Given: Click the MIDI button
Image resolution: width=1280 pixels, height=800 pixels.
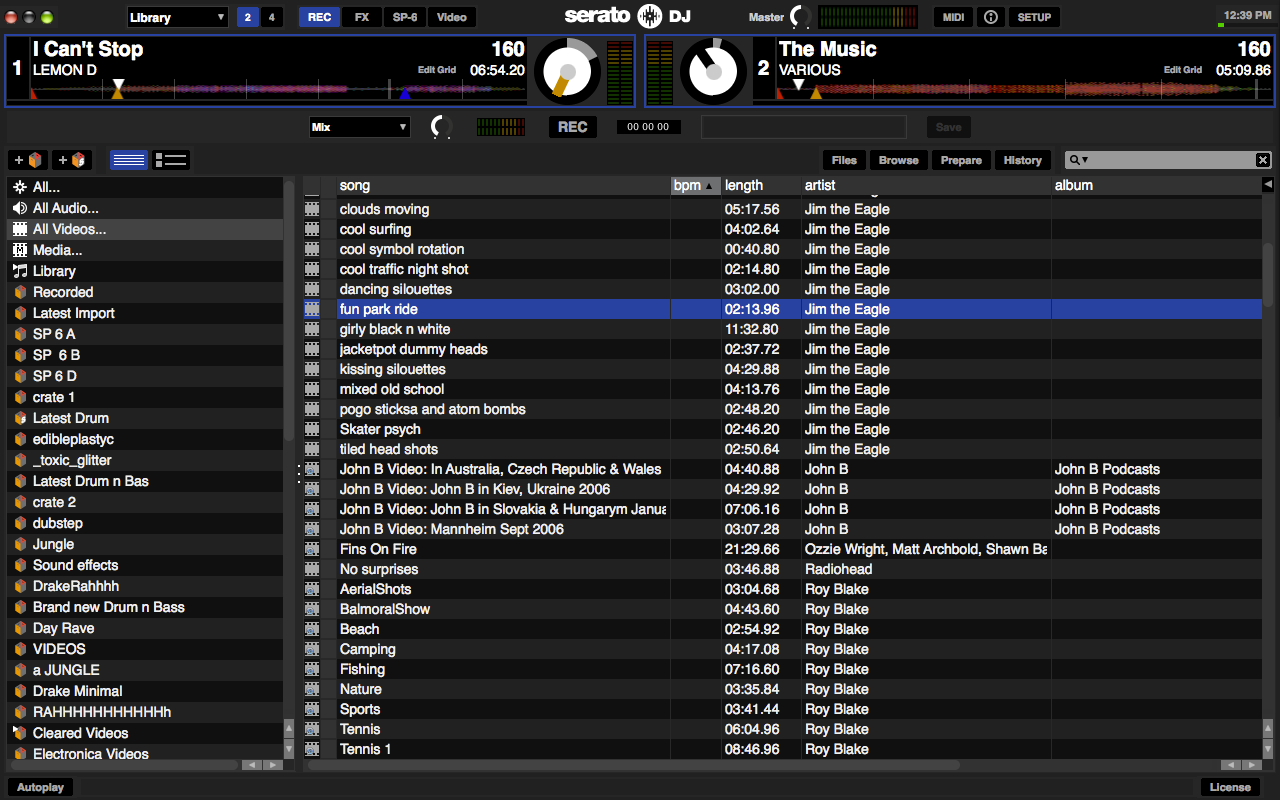Looking at the screenshot, I should click(953, 17).
